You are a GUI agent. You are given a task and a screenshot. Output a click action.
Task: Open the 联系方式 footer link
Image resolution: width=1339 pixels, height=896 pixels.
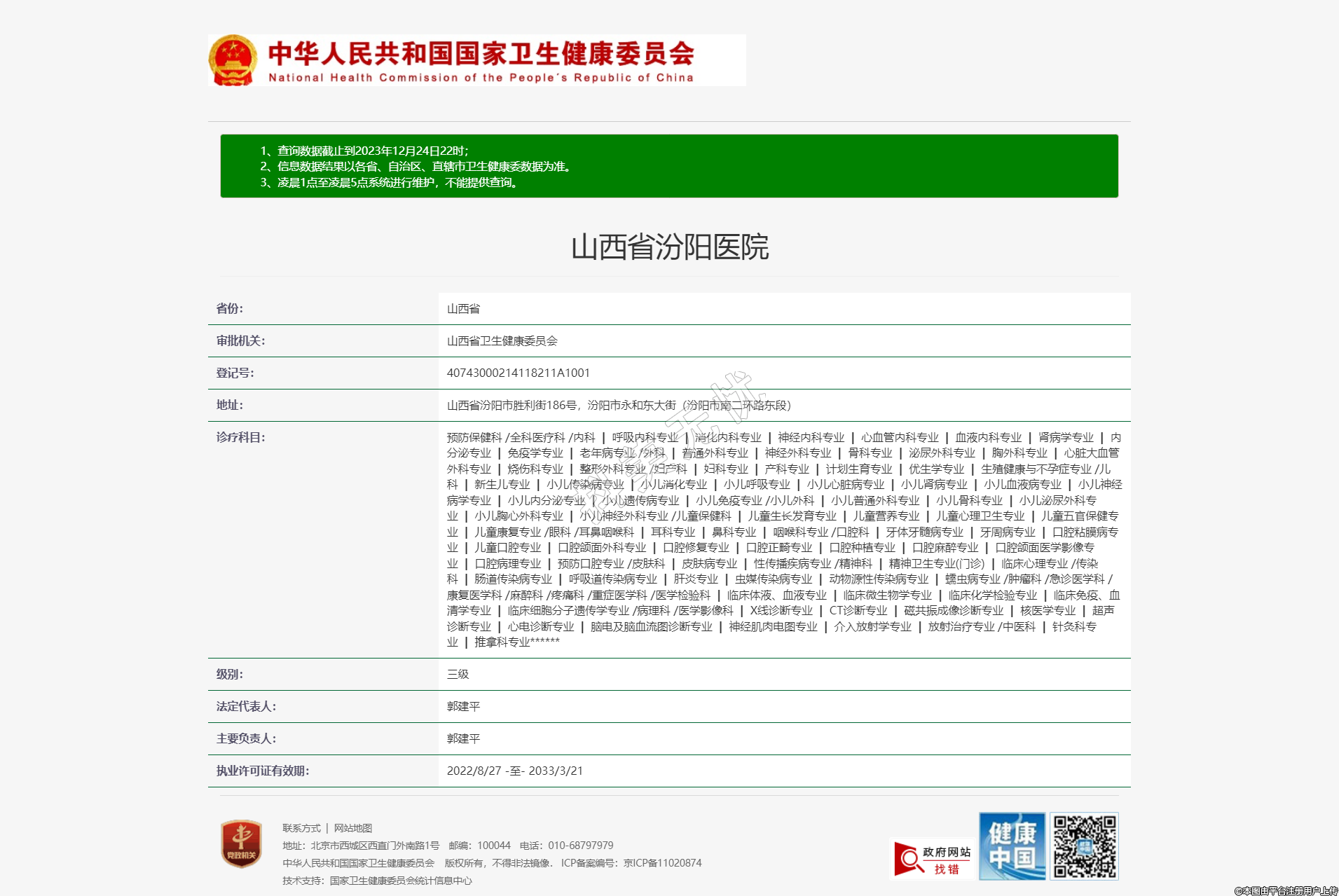tap(301, 828)
